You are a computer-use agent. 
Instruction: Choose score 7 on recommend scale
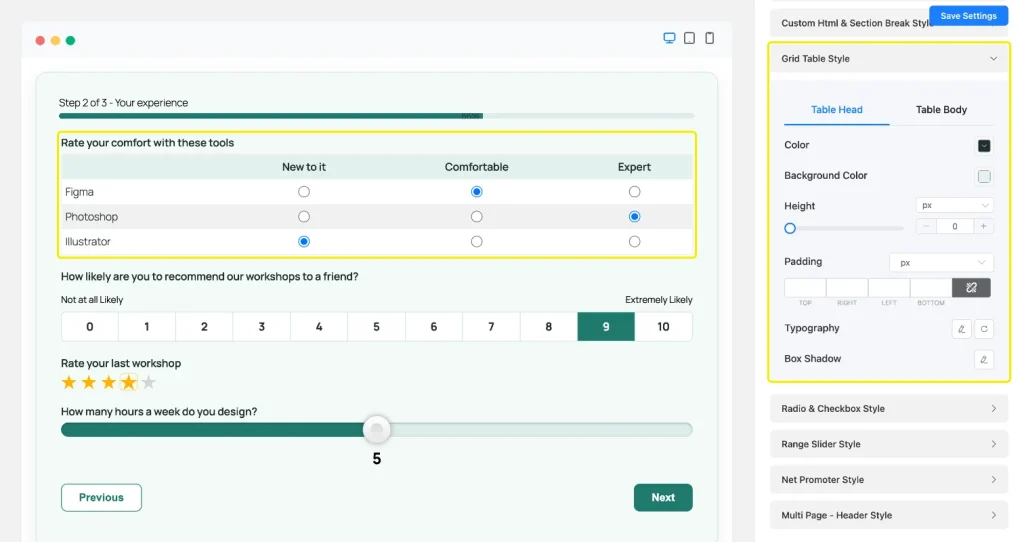point(491,327)
